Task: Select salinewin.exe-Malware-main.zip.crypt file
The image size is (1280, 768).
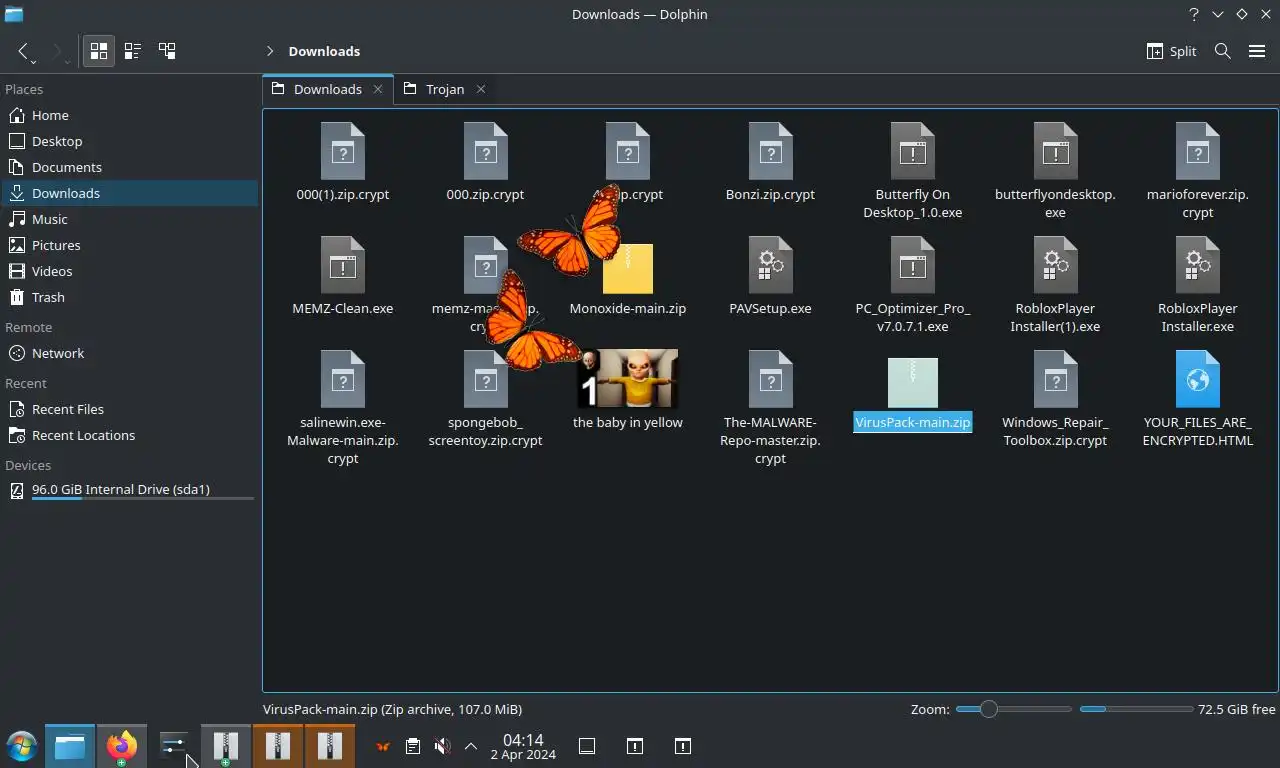Action: point(343,407)
